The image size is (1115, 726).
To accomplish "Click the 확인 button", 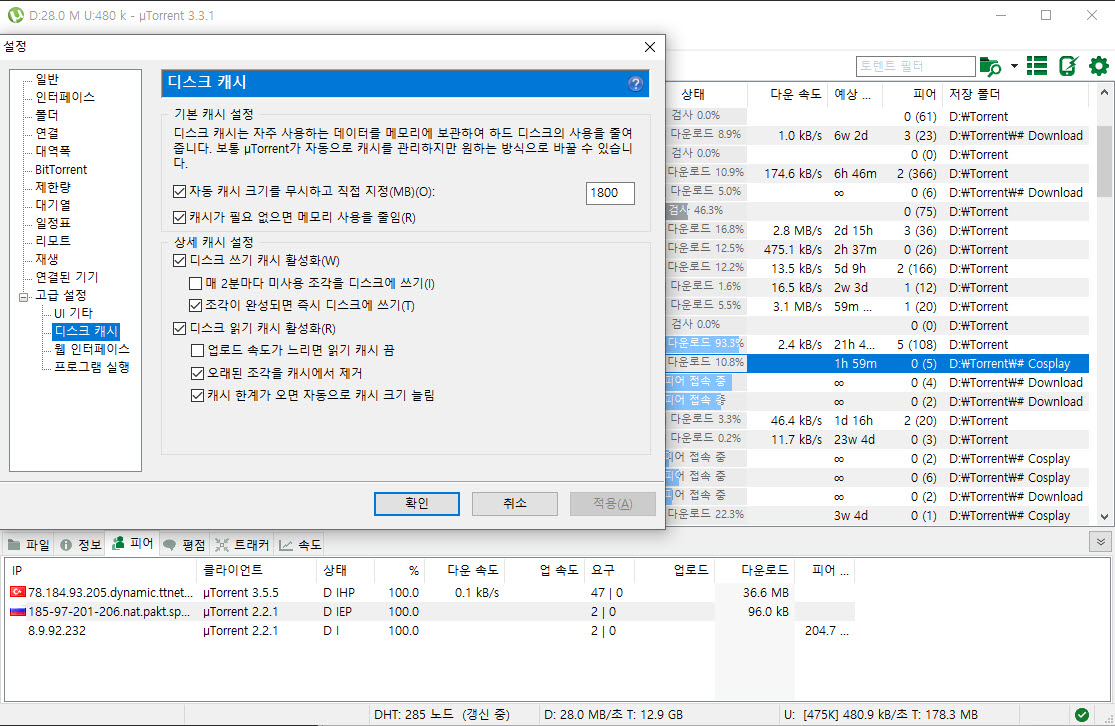I will click(417, 503).
